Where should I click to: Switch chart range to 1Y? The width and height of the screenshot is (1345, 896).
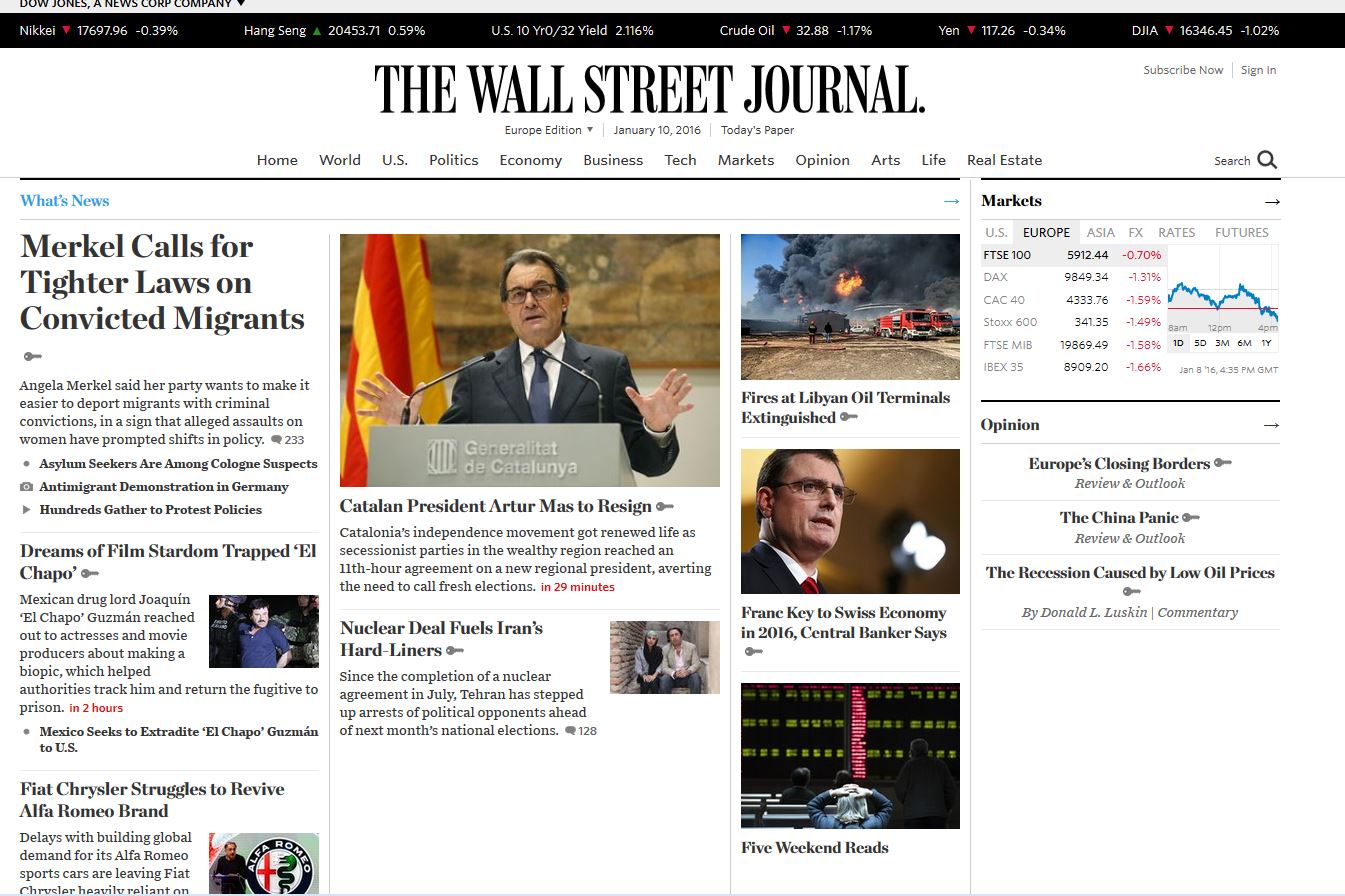pos(1266,343)
